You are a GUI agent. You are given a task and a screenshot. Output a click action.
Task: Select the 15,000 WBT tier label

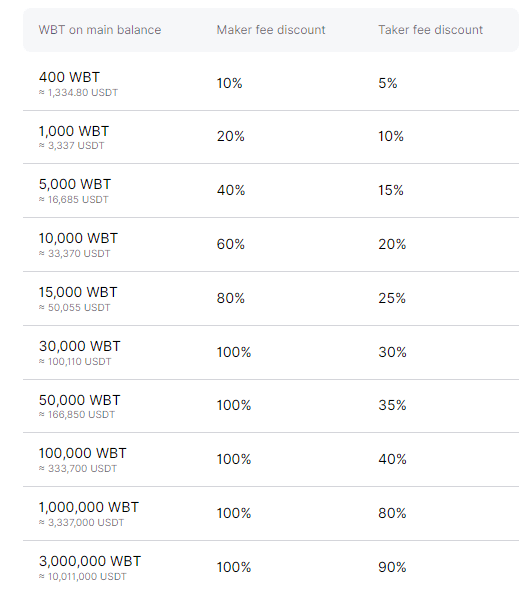pyautogui.click(x=78, y=293)
